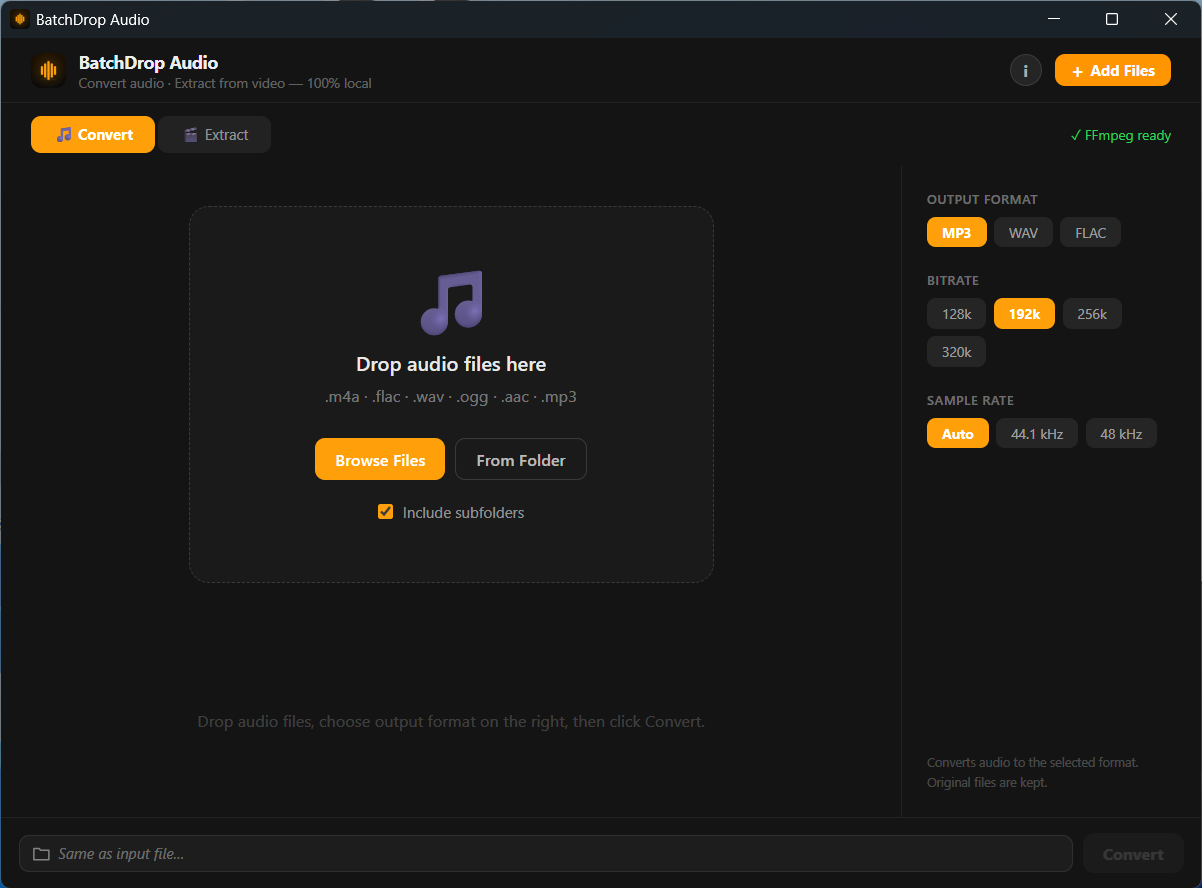This screenshot has width=1202, height=888.
Task: Minimize the BatchDrop Audio window
Action: 1052,19
